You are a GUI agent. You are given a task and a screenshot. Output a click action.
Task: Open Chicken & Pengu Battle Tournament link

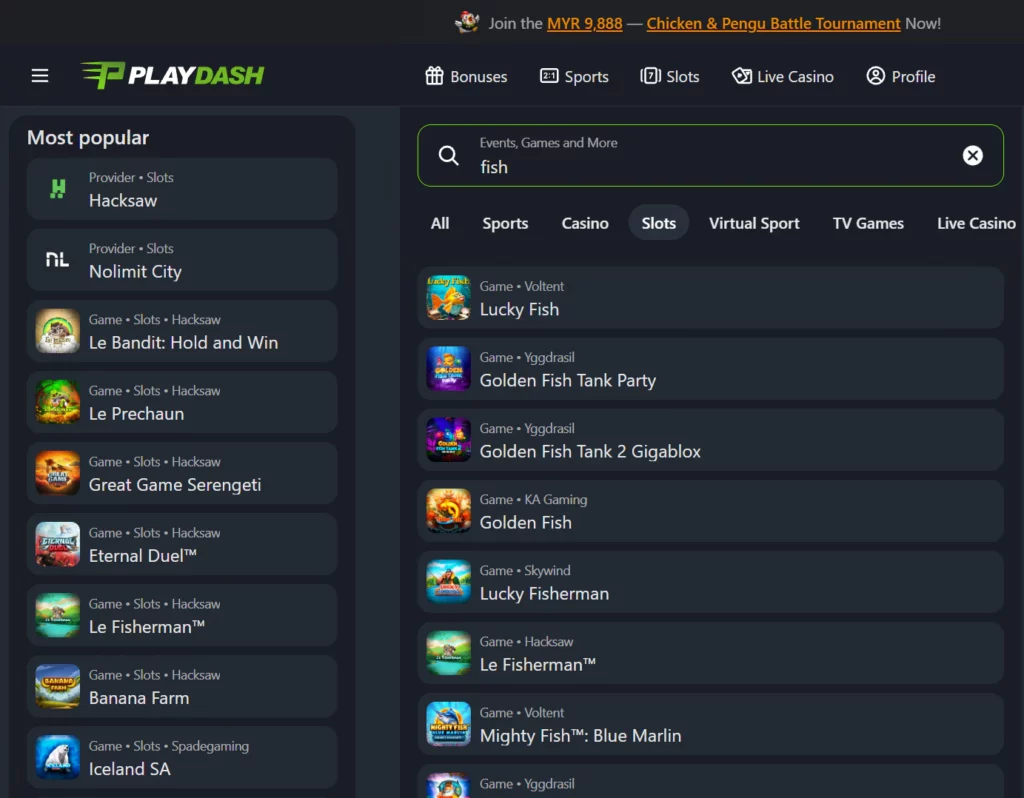773,24
